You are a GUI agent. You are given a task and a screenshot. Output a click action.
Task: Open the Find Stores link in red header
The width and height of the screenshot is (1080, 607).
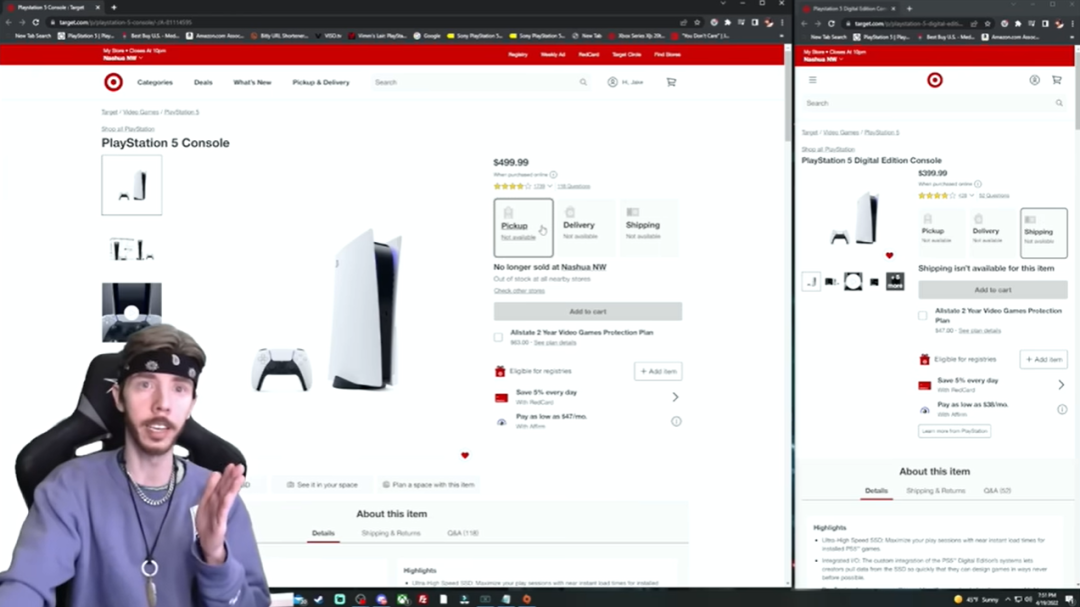click(667, 54)
